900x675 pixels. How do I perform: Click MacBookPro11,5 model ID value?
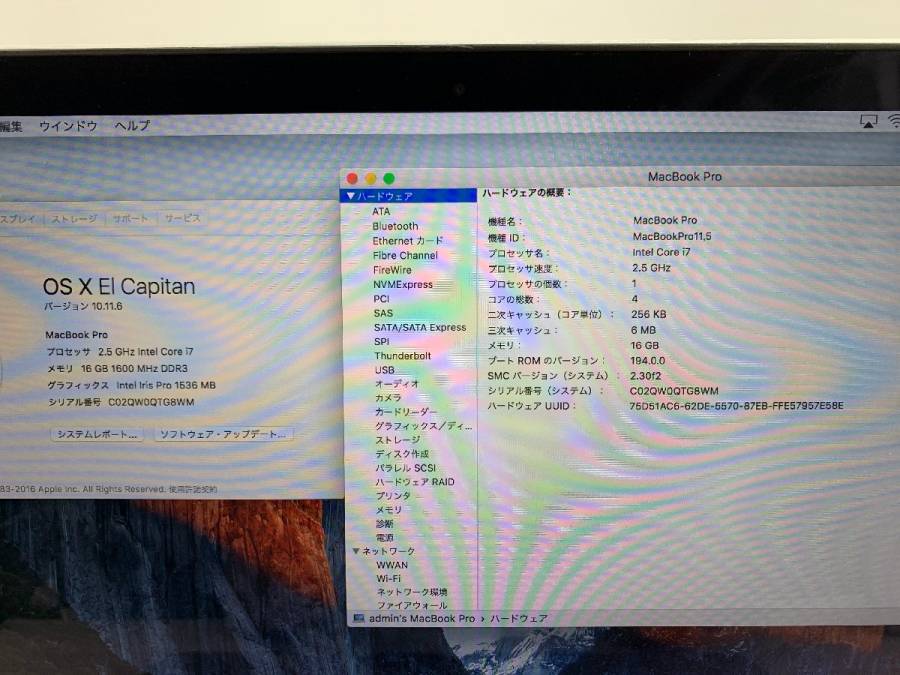pos(672,236)
